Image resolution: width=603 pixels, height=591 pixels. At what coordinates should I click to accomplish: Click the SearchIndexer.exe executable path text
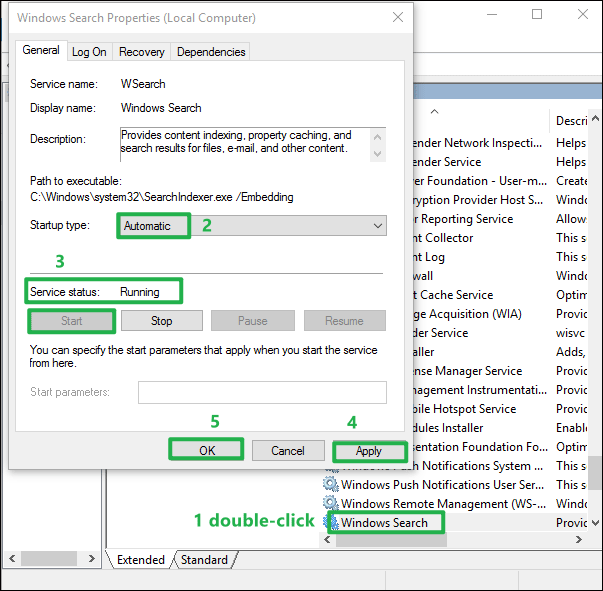click(x=162, y=197)
